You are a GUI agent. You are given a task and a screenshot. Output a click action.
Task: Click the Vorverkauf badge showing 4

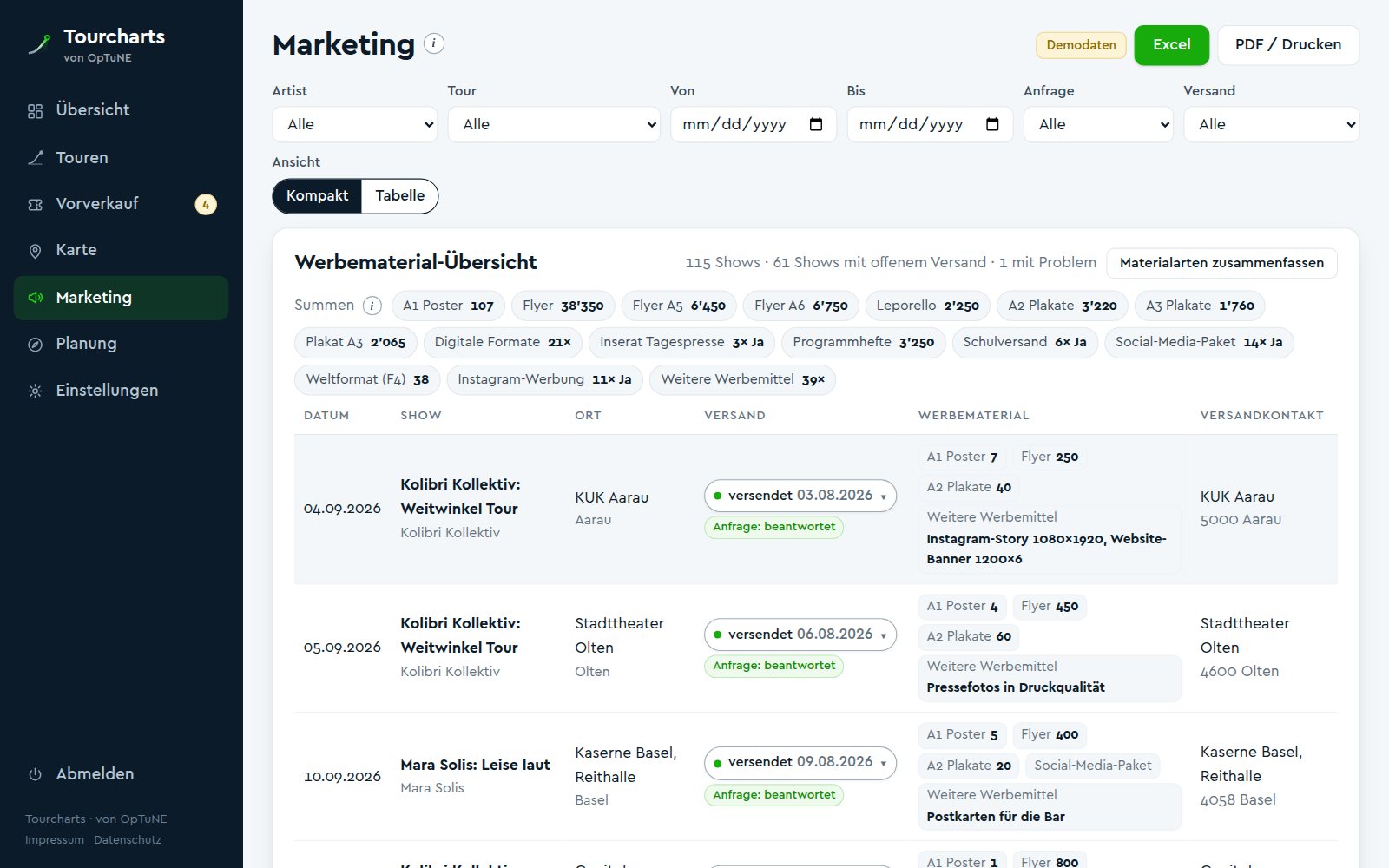coord(206,204)
